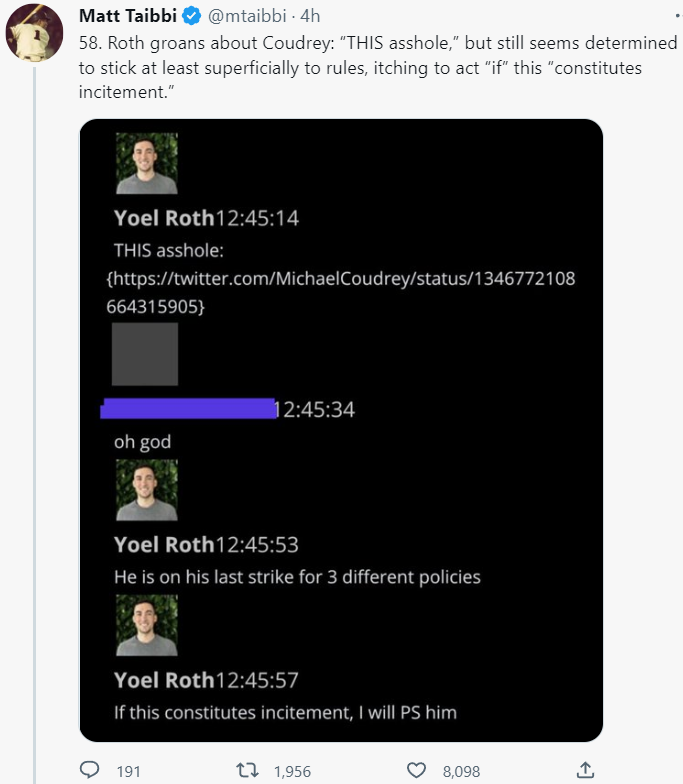Click the purple redacted name bar

(189, 408)
